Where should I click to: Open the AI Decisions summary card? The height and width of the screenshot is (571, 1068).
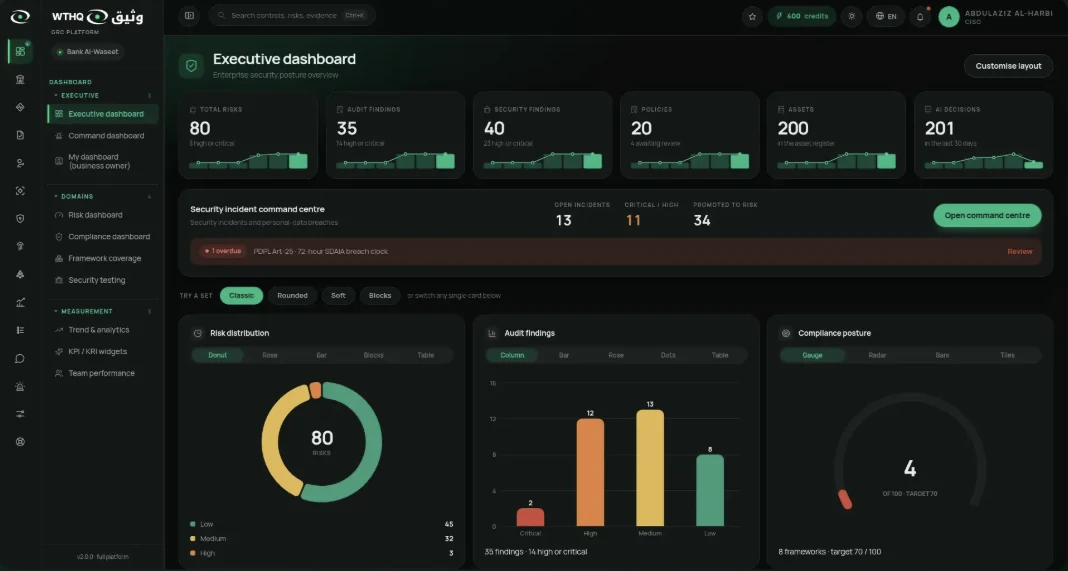984,135
